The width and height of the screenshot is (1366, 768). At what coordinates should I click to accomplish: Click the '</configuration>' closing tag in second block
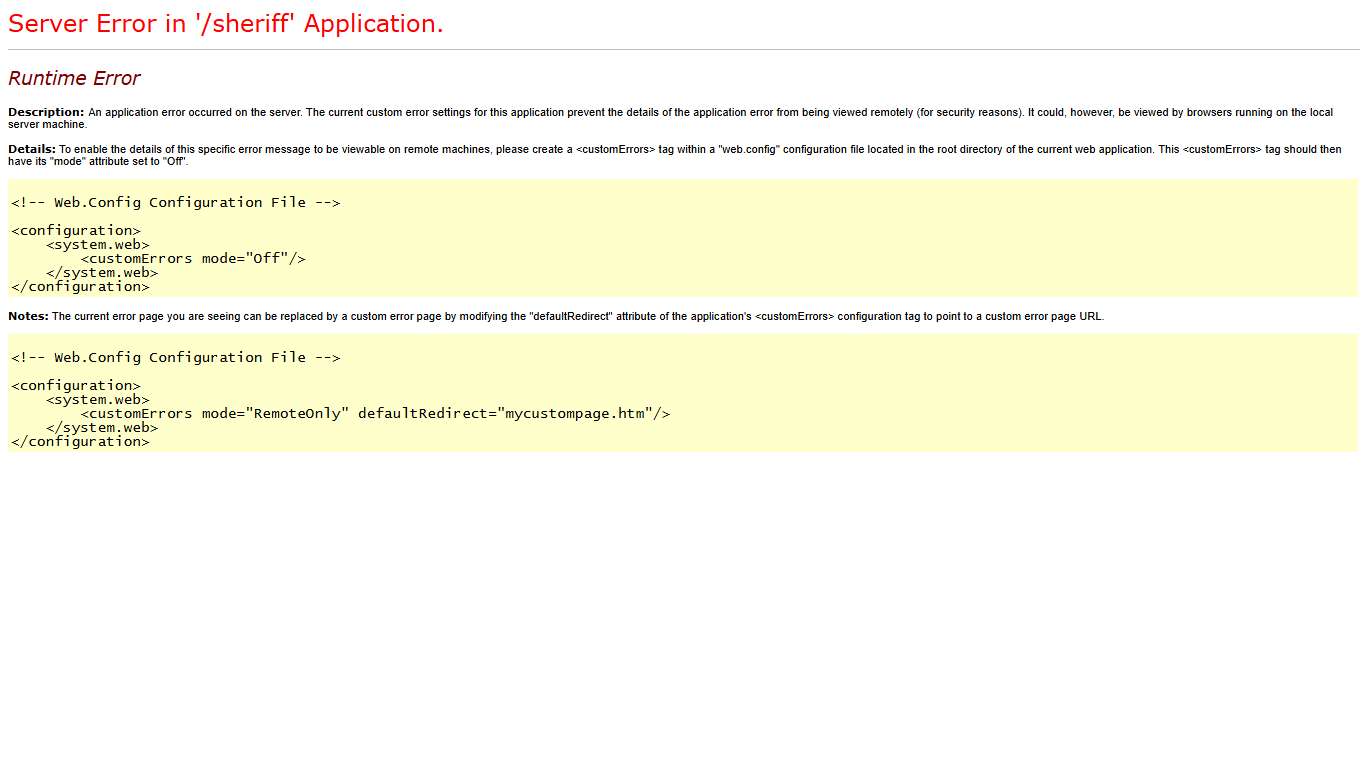pyautogui.click(x=79, y=441)
